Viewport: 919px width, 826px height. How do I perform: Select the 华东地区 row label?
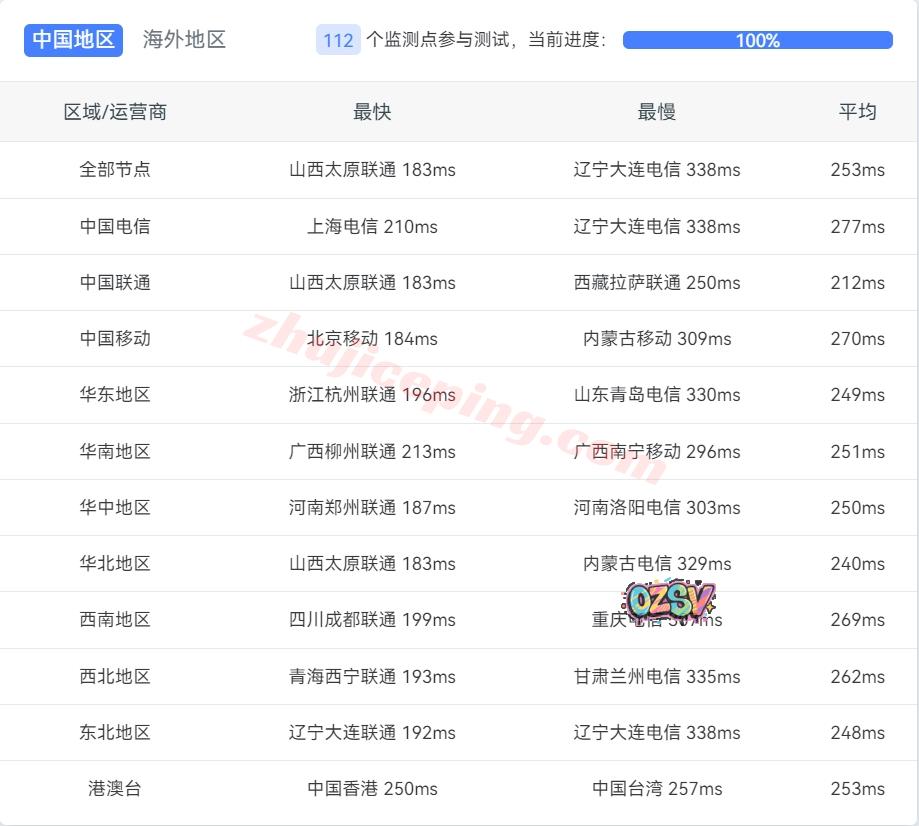point(115,395)
